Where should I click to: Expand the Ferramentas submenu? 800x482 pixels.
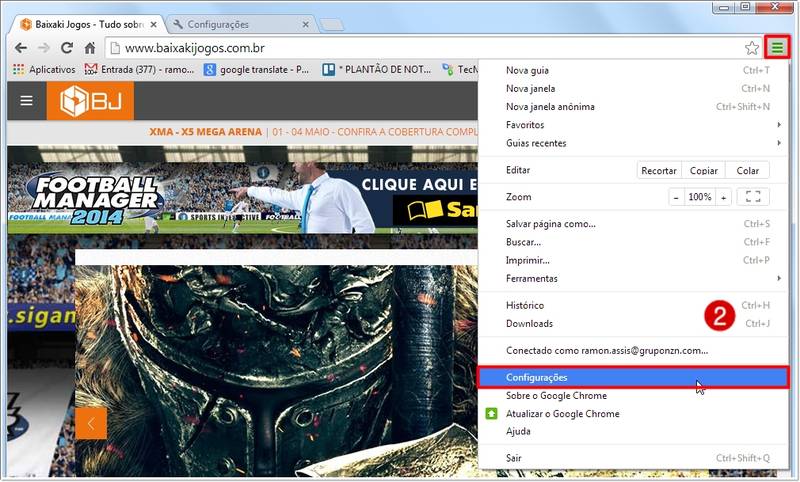tap(633, 278)
